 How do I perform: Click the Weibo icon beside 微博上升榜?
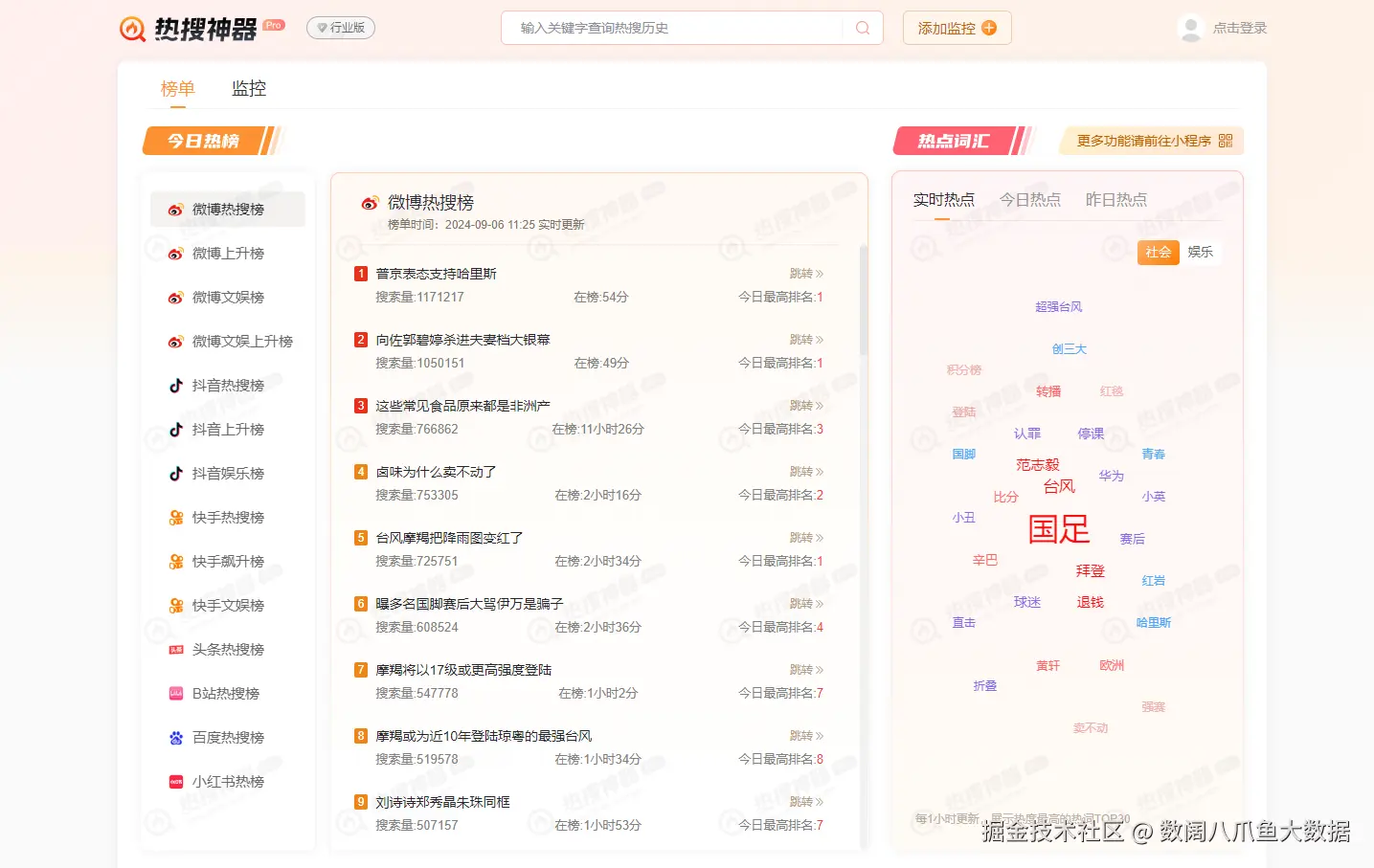[176, 254]
